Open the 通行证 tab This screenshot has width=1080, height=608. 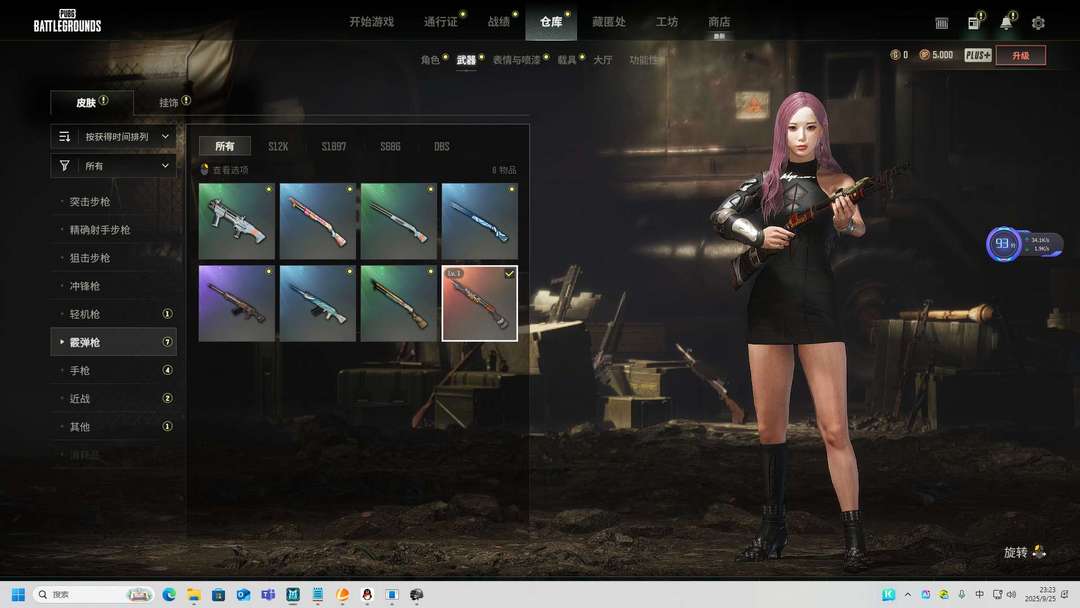tap(441, 22)
